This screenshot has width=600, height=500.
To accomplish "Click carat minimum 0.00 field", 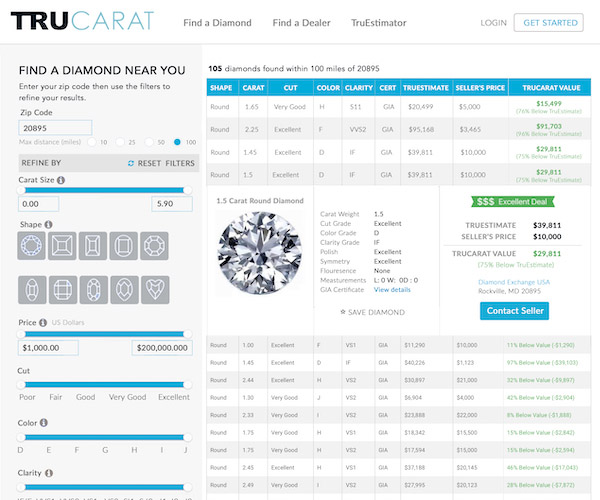I will [39, 204].
